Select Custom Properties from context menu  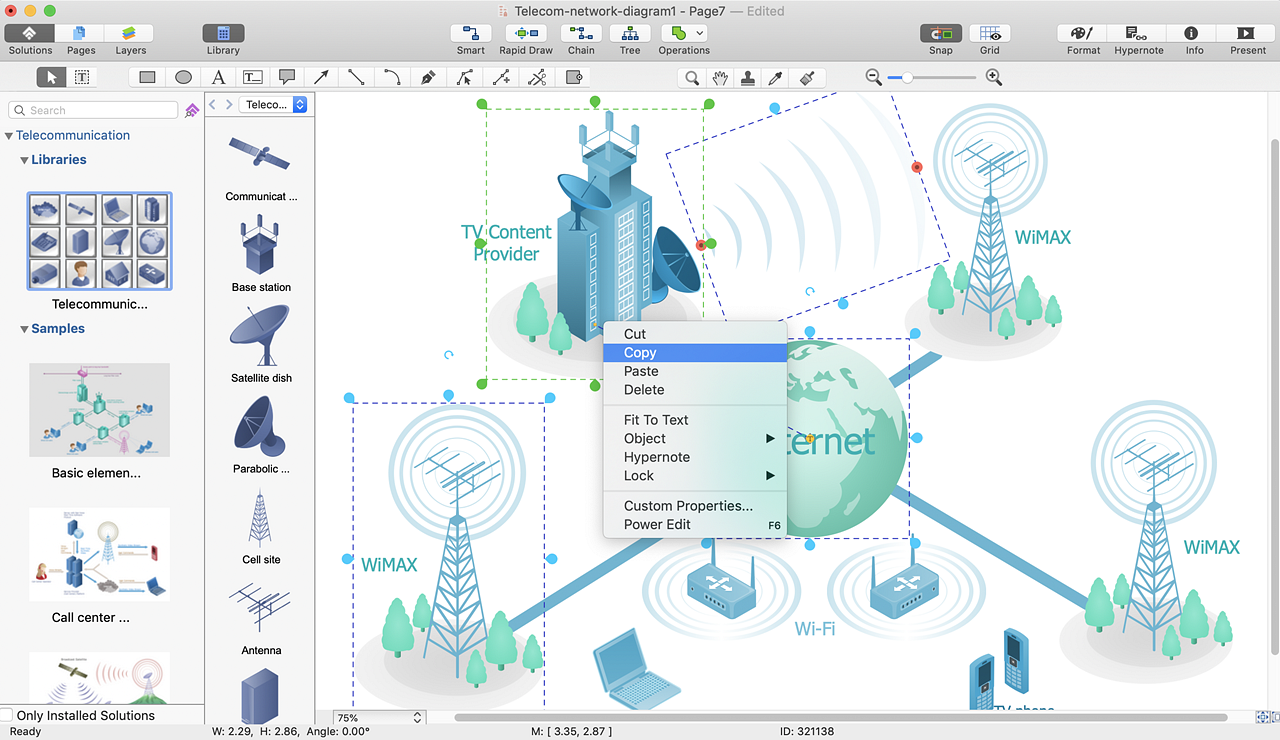(x=688, y=506)
